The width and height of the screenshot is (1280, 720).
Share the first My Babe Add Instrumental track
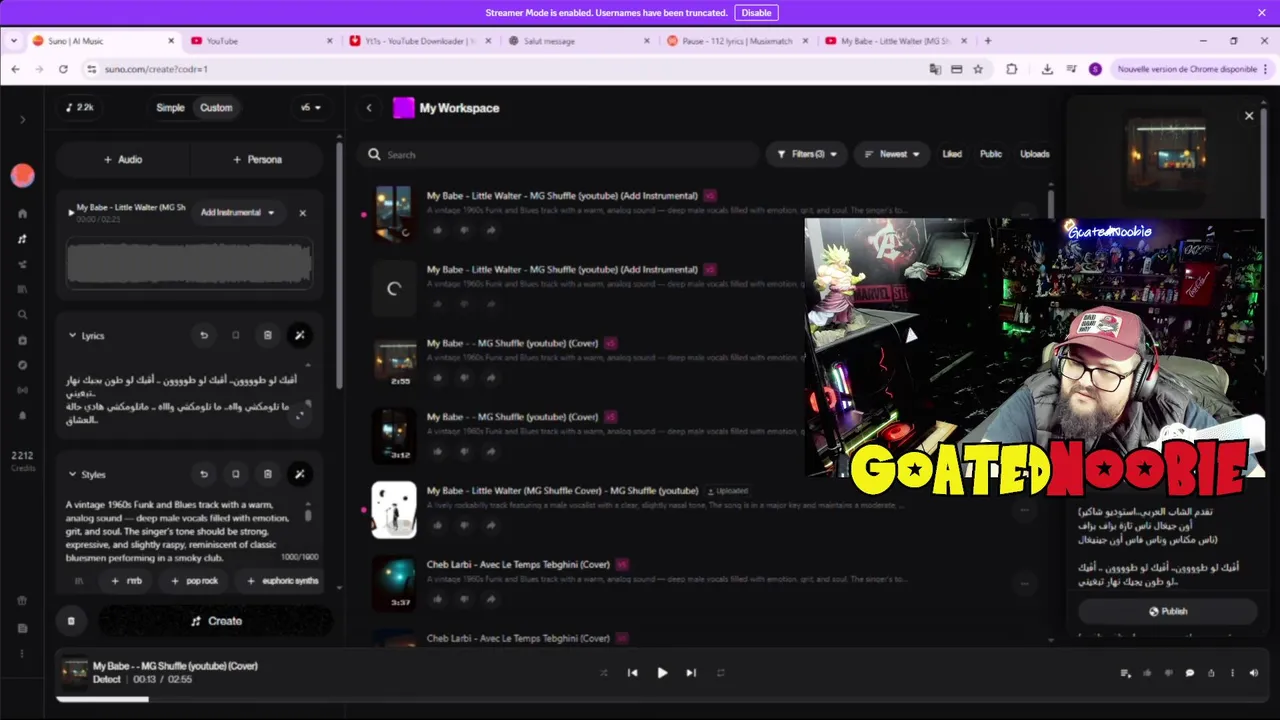491,230
